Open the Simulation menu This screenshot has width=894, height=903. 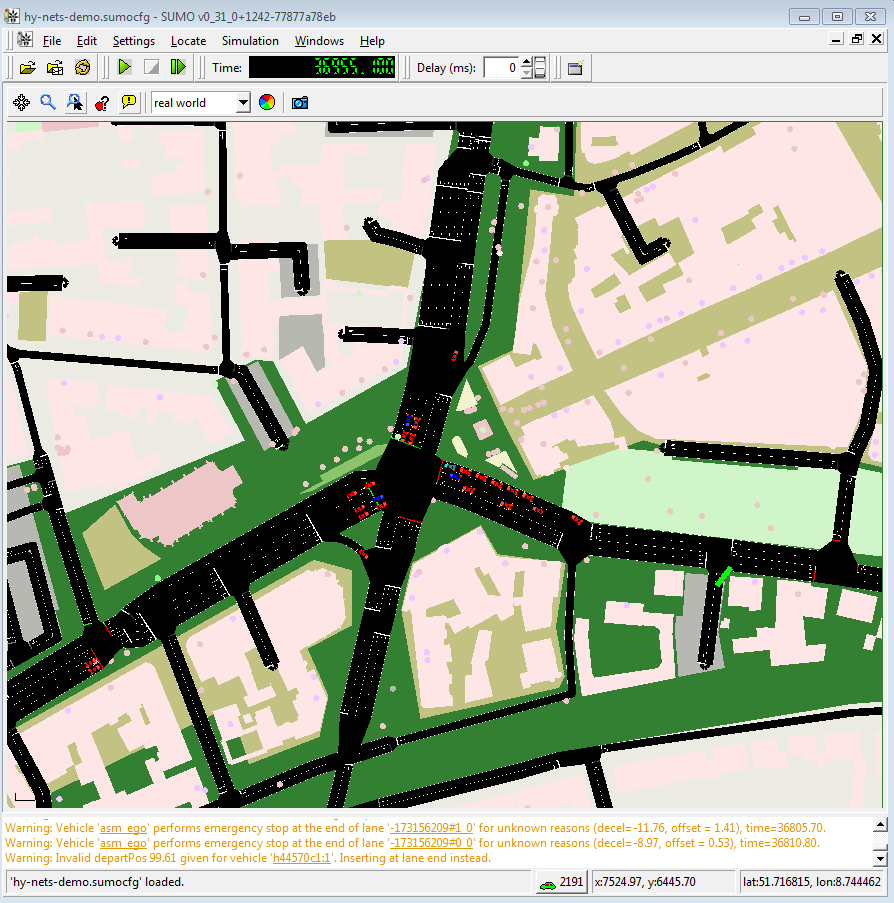click(x=250, y=41)
